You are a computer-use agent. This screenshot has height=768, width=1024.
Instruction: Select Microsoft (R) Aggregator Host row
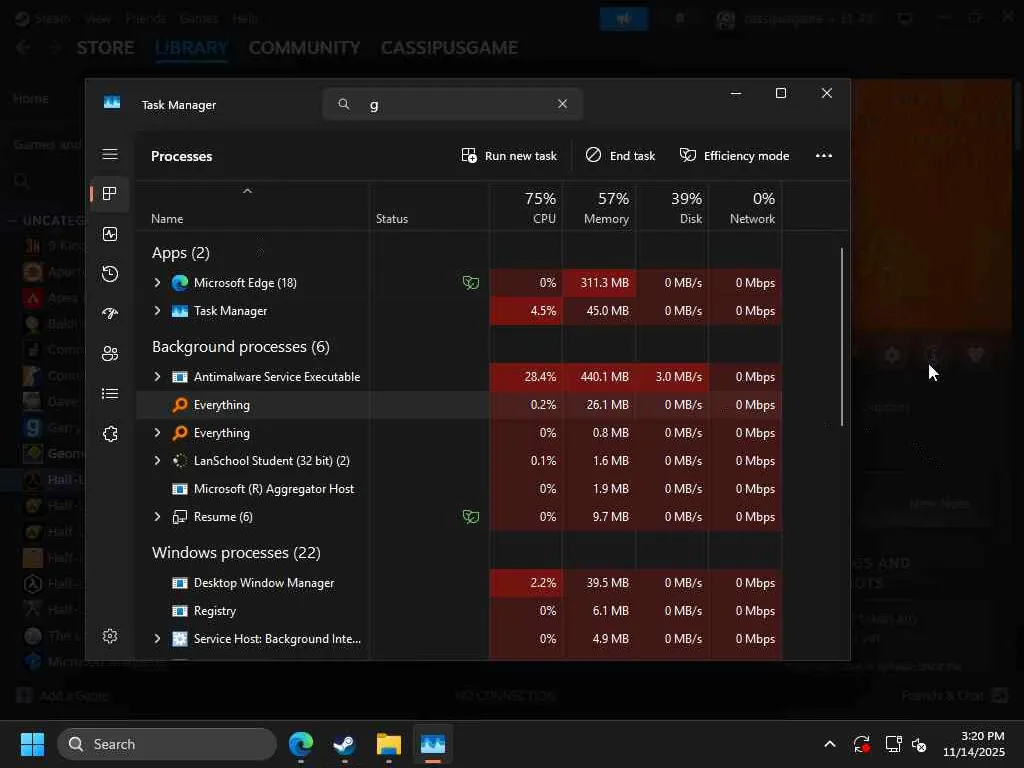(458, 489)
